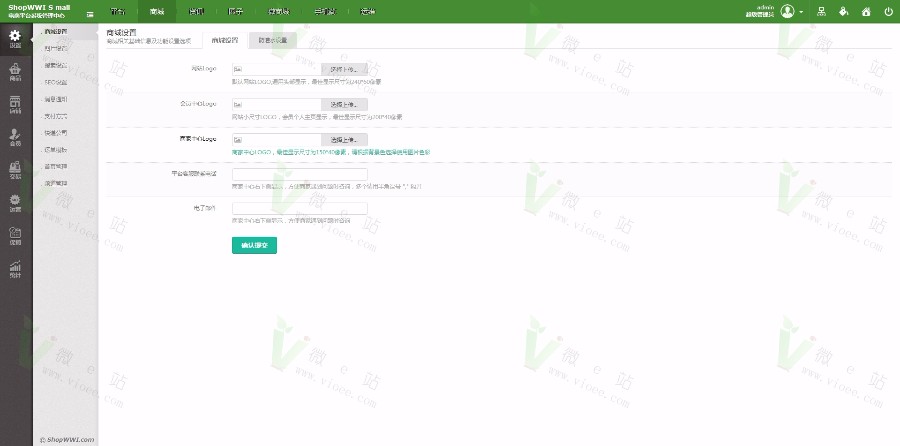Toggle the sidebar collapse icon beside the logo
The image size is (900, 446).
pos(90,14)
